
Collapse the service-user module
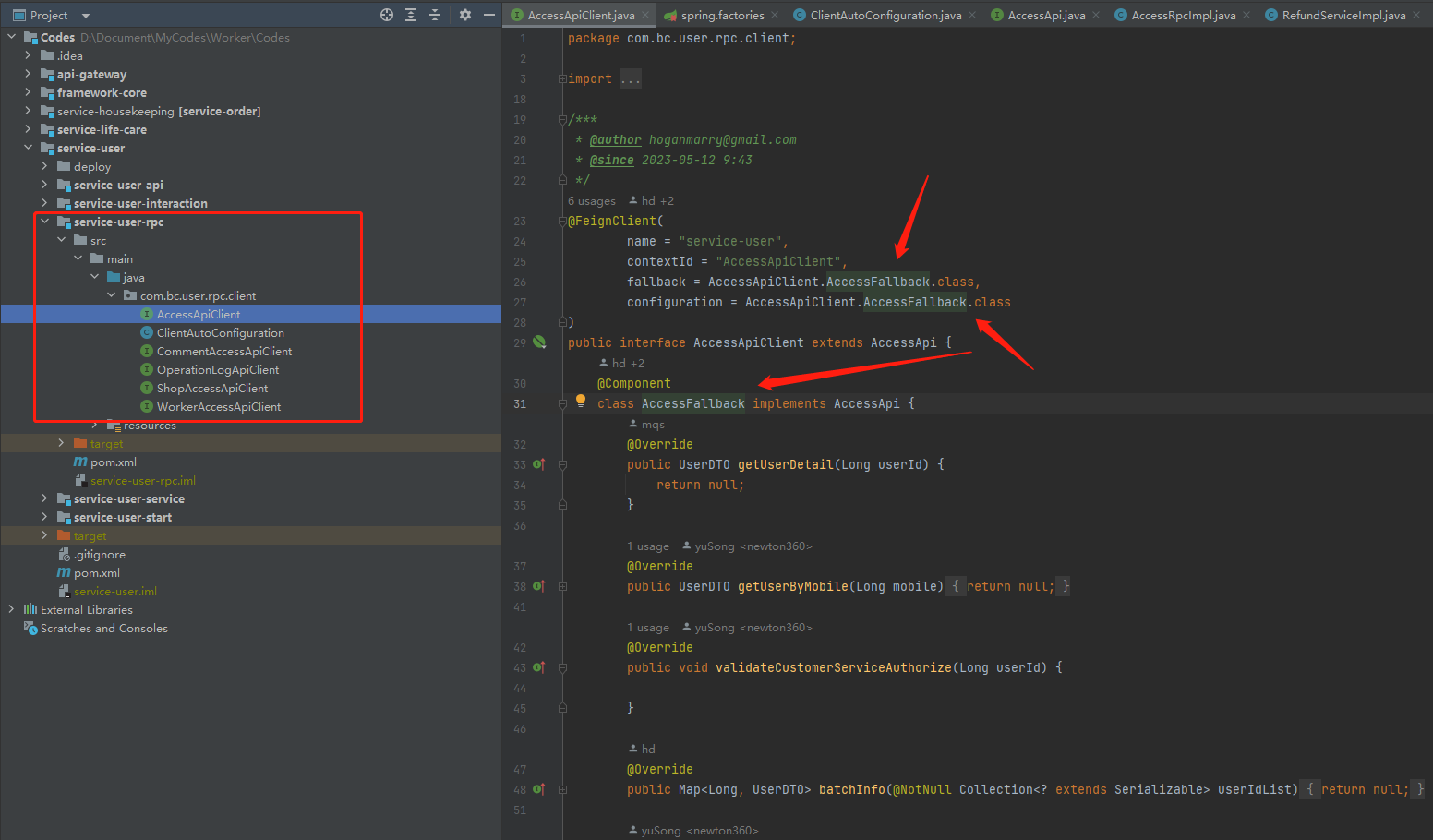coord(28,148)
